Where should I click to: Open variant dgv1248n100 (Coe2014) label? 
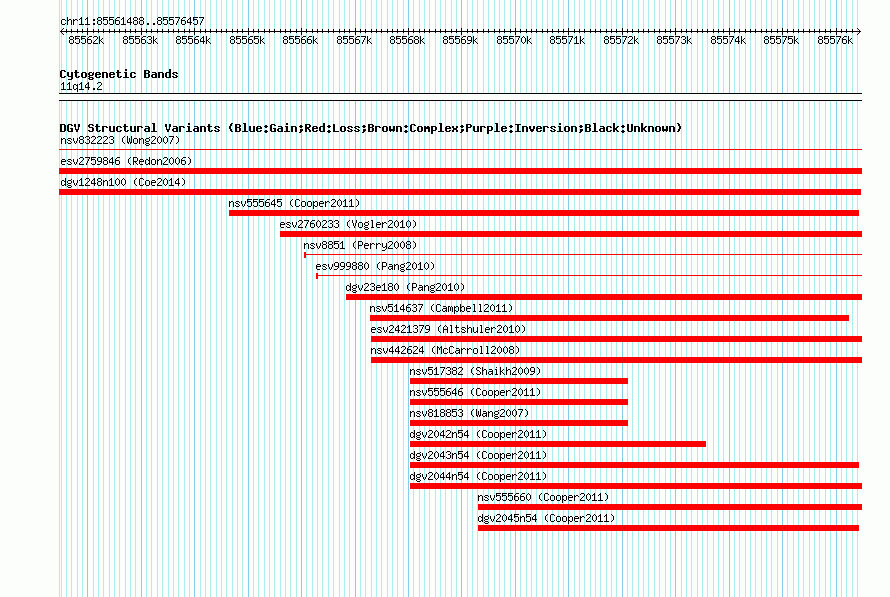pos(123,182)
